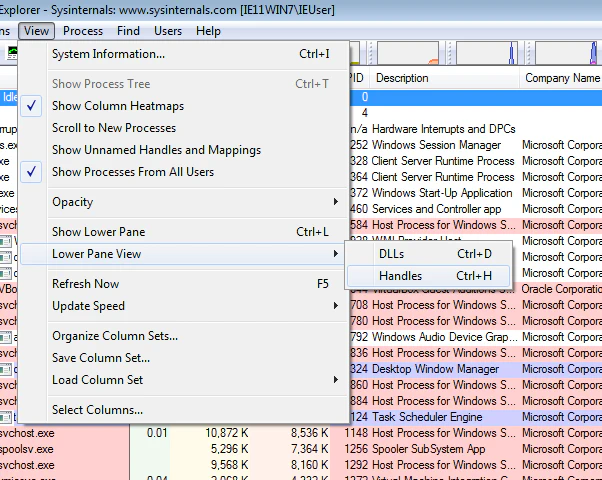602x480 pixels.
Task: Open the Process menu
Action: (83, 31)
